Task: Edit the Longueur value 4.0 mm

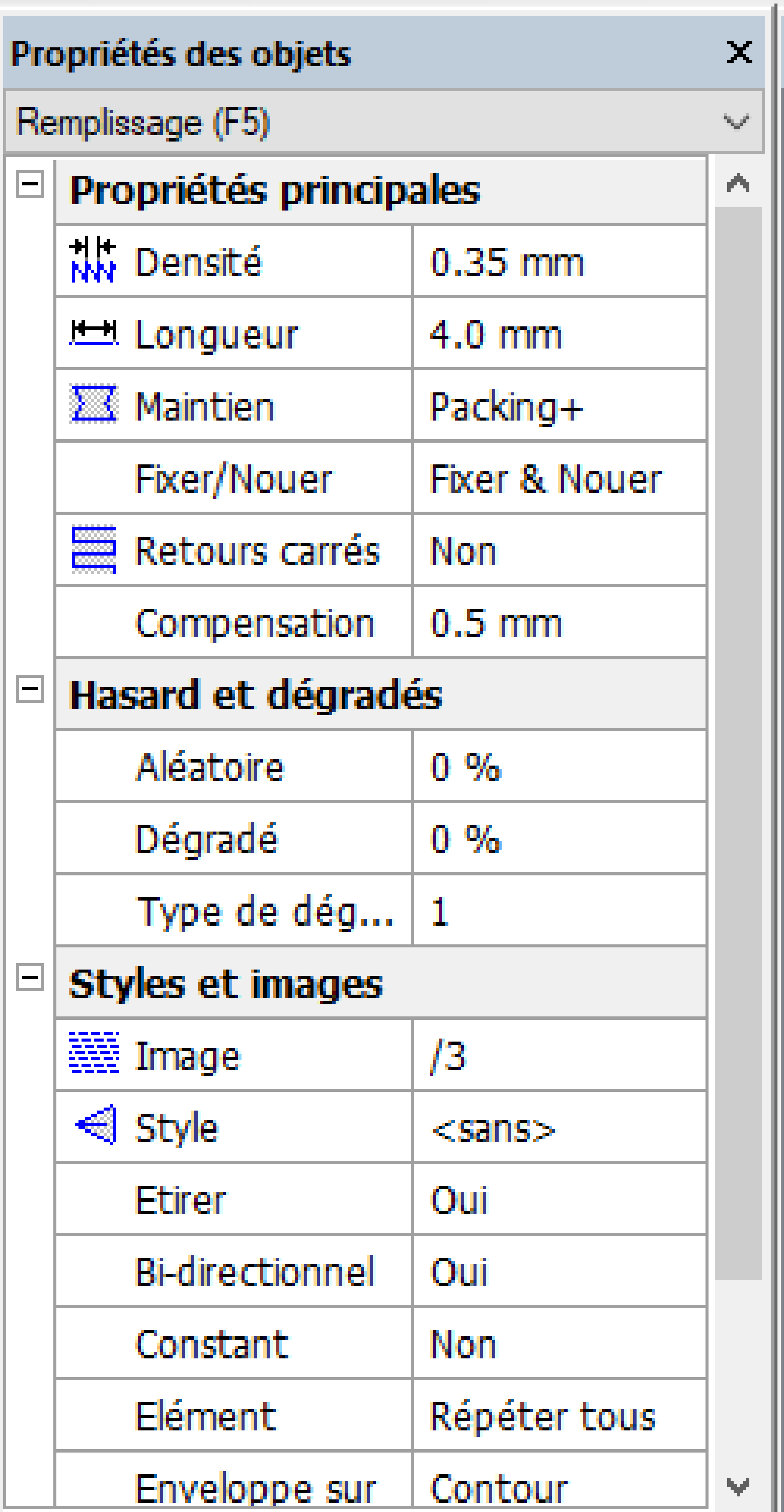Action: pyautogui.click(x=559, y=334)
